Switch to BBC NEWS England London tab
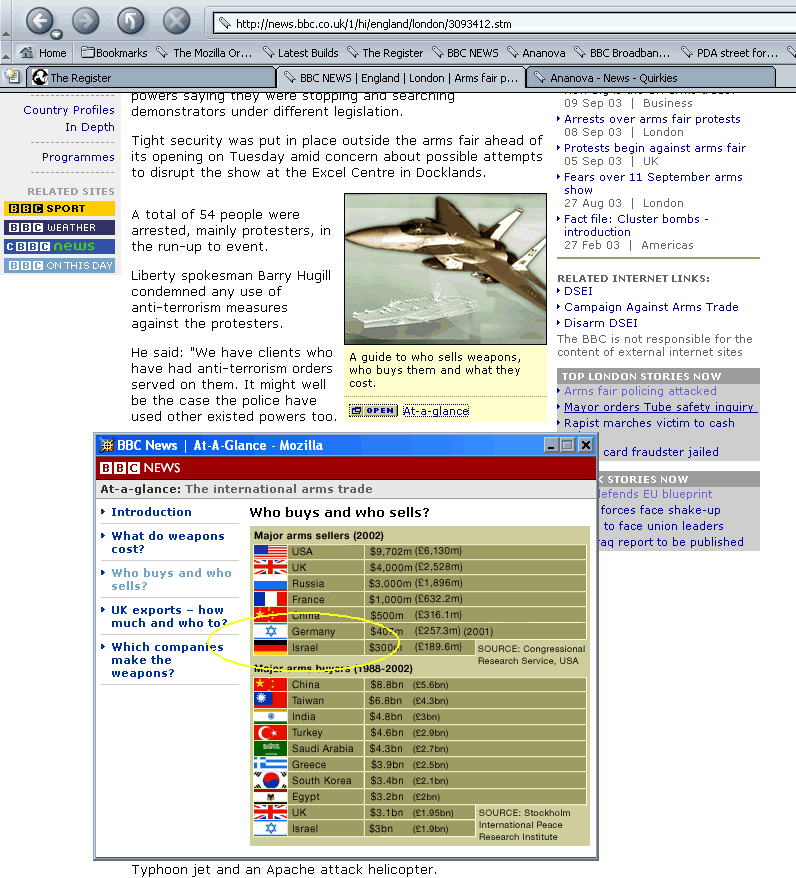The width and height of the screenshot is (796, 878). point(401,77)
